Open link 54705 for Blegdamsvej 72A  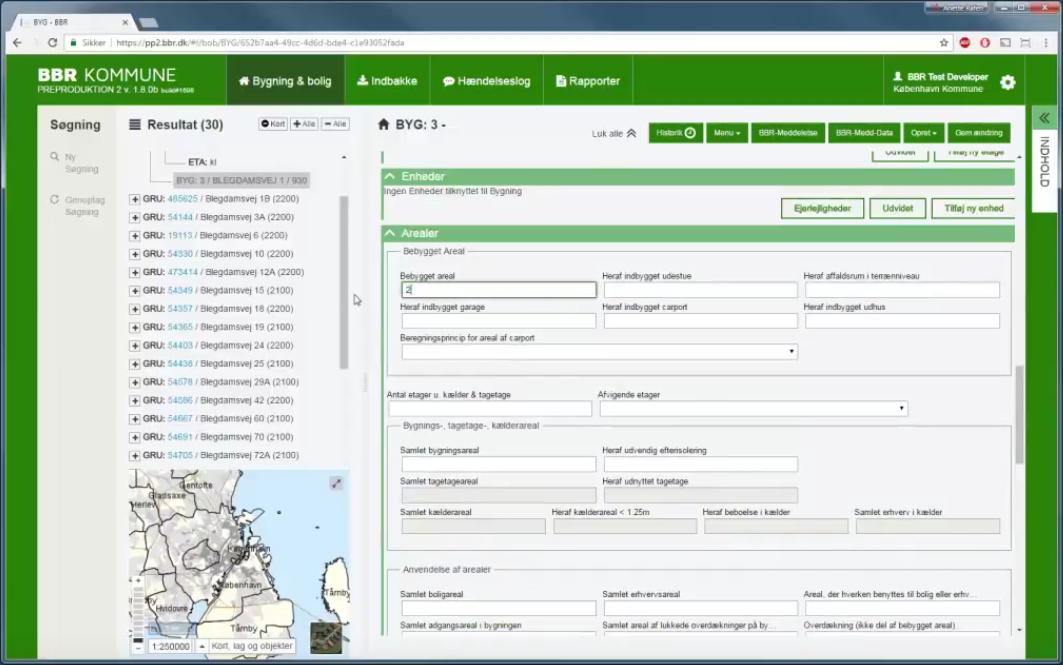(180, 455)
